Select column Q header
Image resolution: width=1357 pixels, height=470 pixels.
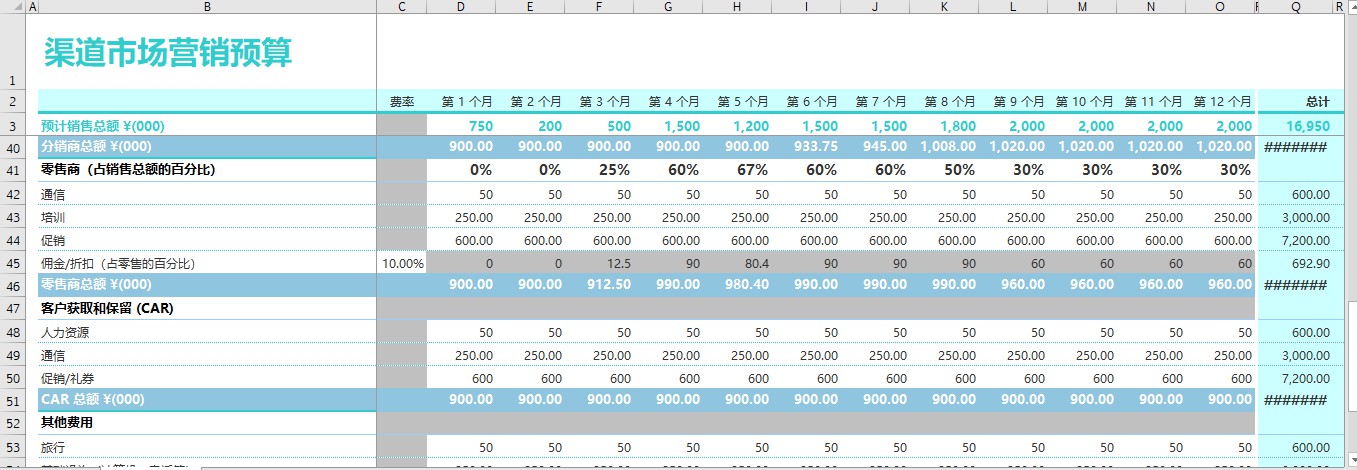[x=1295, y=8]
